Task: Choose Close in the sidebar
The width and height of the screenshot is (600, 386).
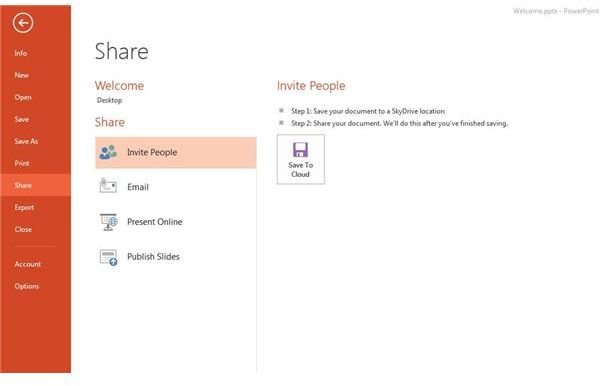Action: click(23, 230)
